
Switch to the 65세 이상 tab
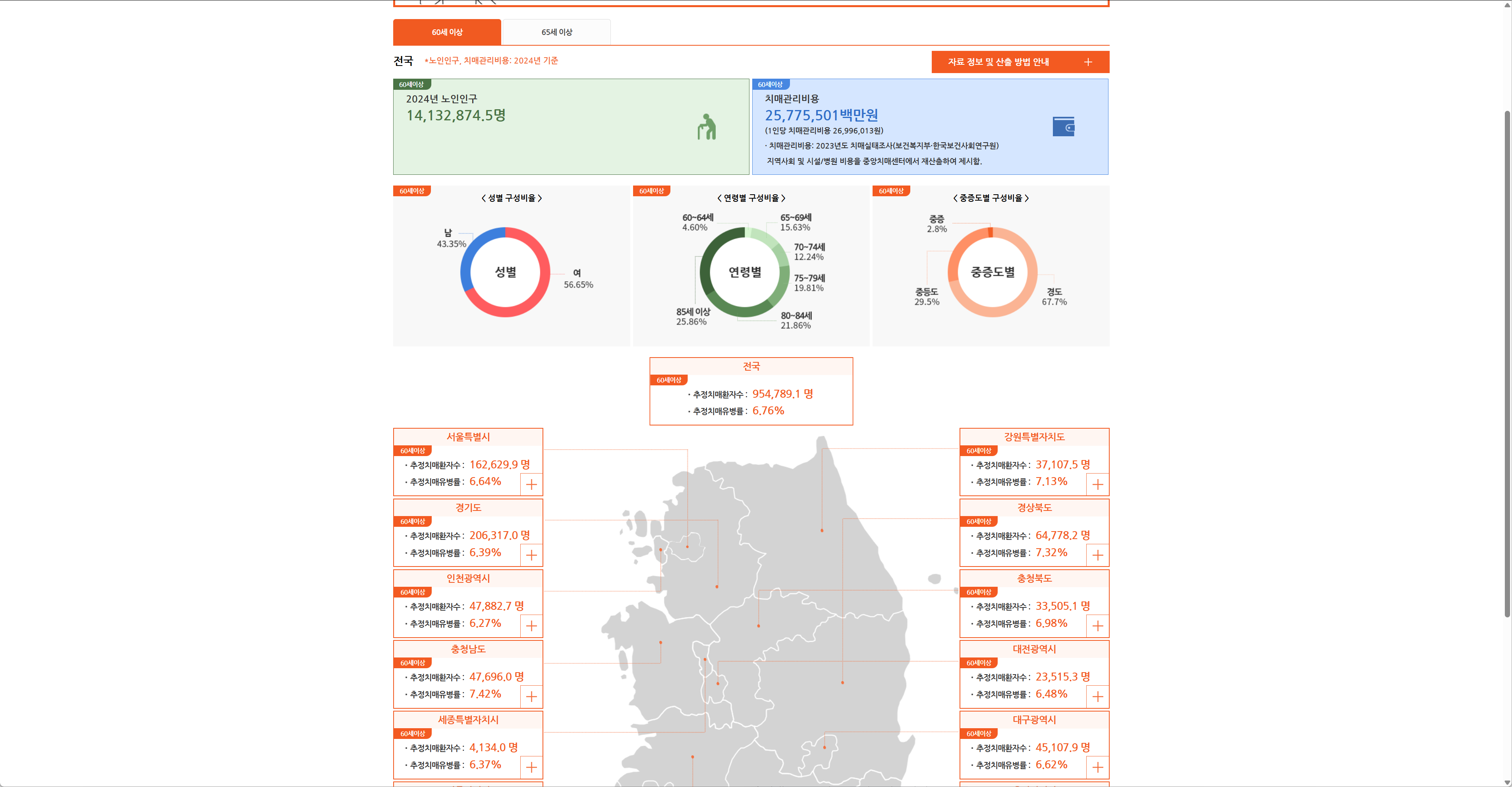[556, 32]
